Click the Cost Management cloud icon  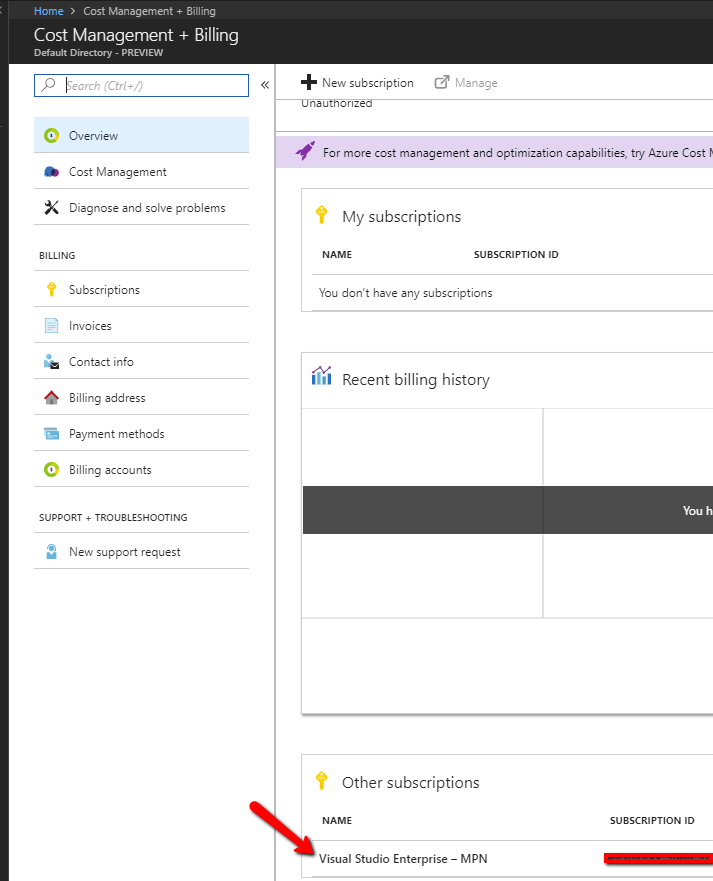tap(51, 172)
